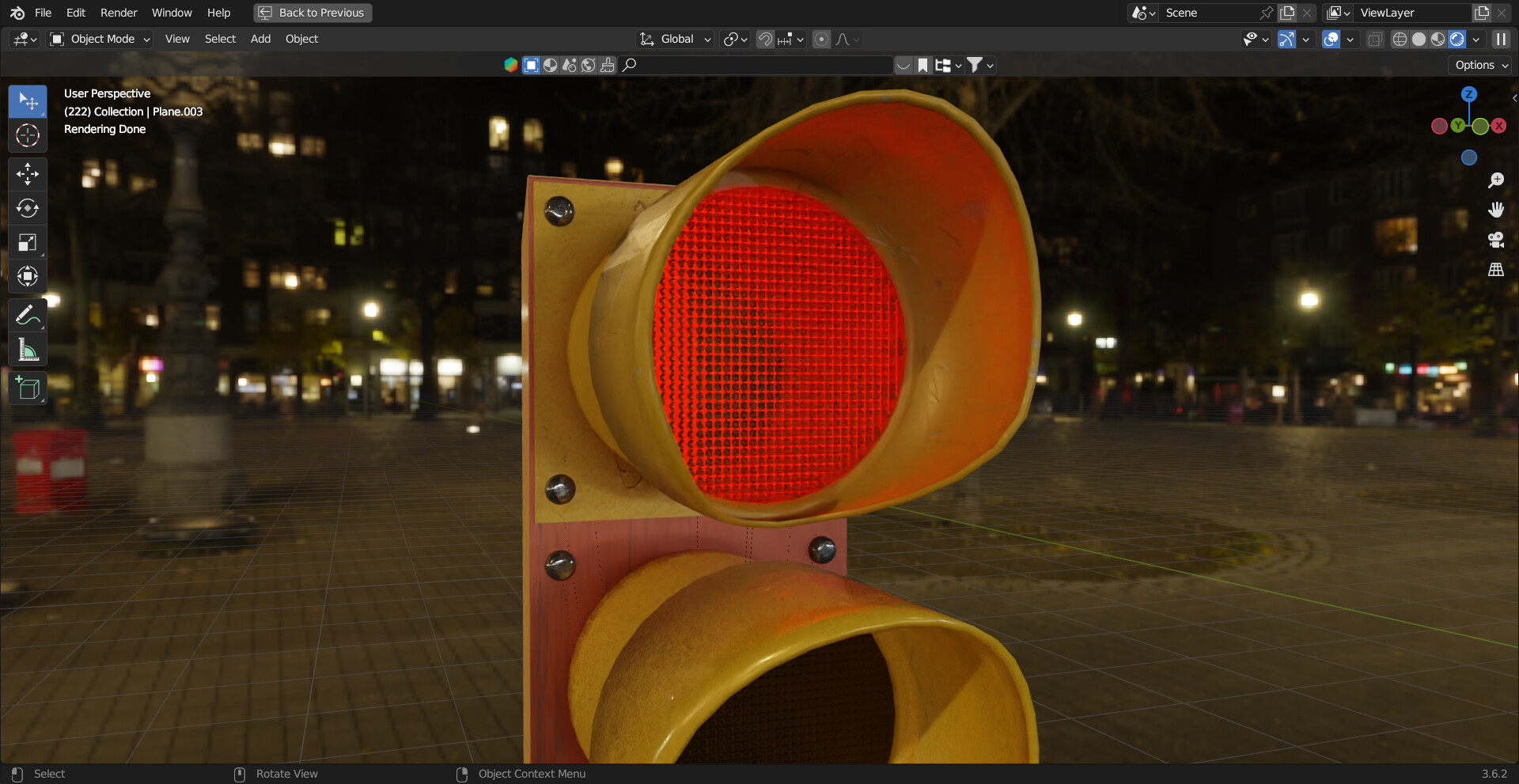This screenshot has width=1519, height=784.
Task: Open the Object menu in the viewport header
Action: point(301,39)
